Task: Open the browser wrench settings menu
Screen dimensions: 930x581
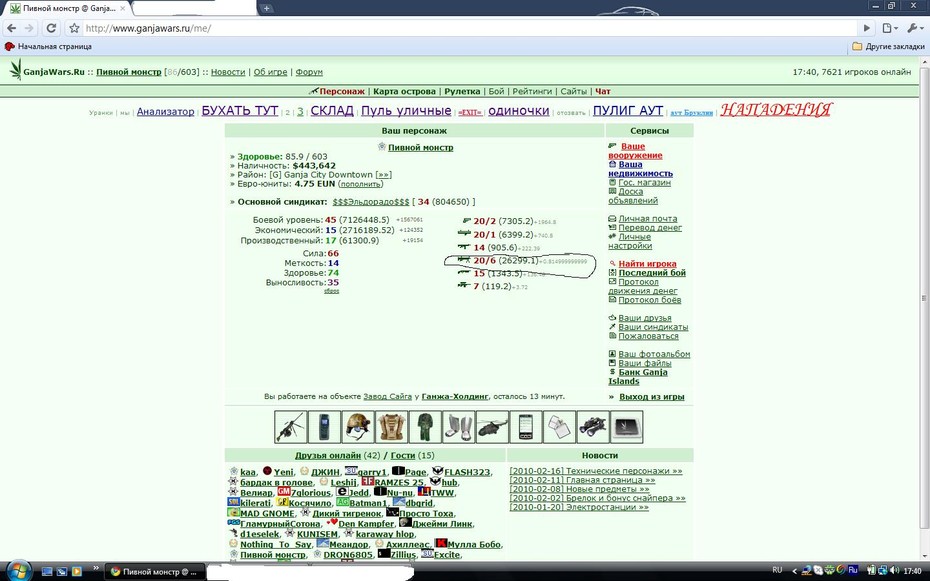Action: coord(914,28)
